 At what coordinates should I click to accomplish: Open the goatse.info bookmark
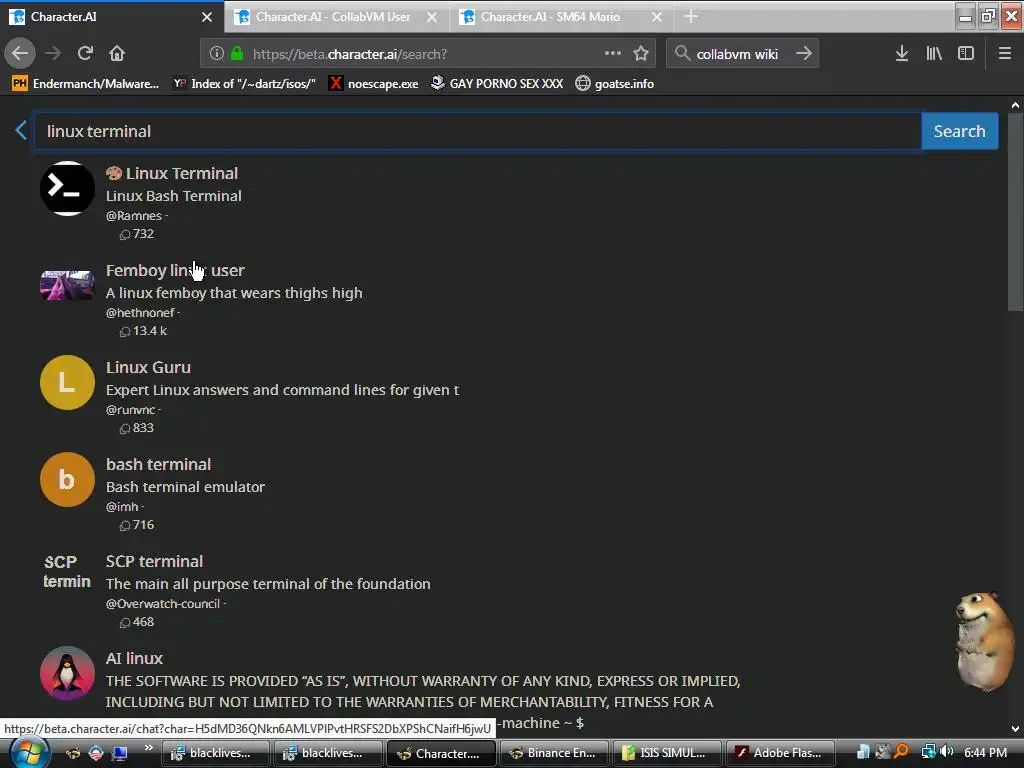pos(615,84)
